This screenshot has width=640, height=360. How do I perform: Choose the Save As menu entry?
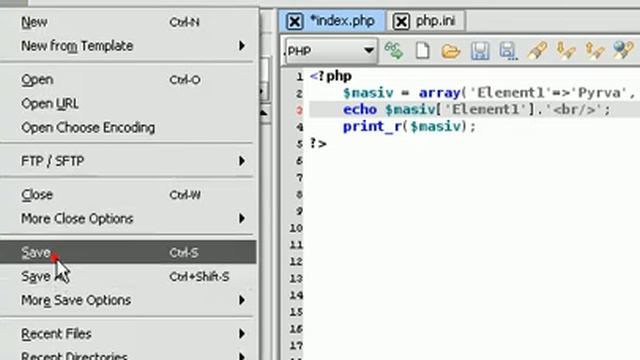[128, 277]
